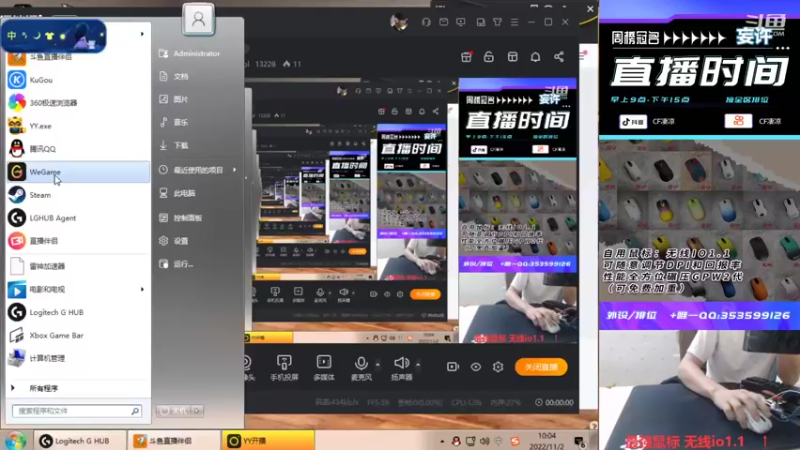Click the Sogou input icon in system tray

(x=515, y=441)
